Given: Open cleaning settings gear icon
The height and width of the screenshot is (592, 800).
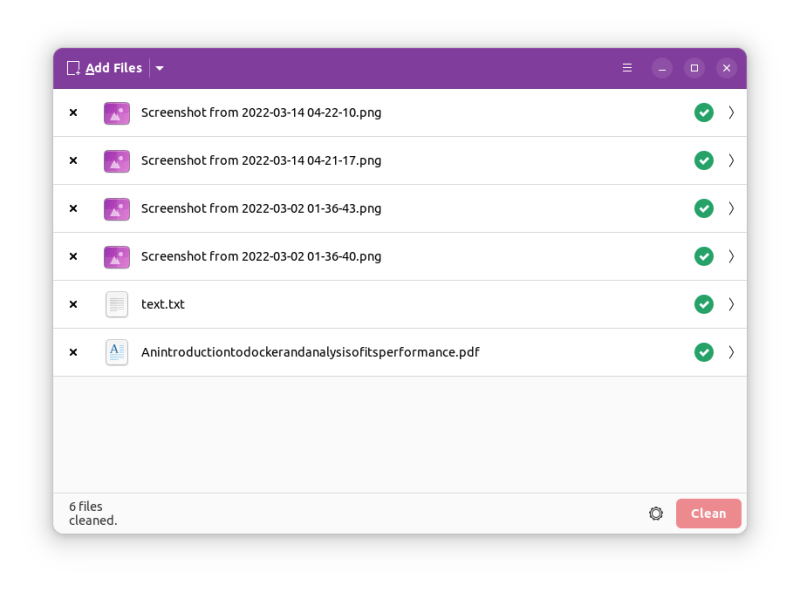Looking at the screenshot, I should 656,513.
